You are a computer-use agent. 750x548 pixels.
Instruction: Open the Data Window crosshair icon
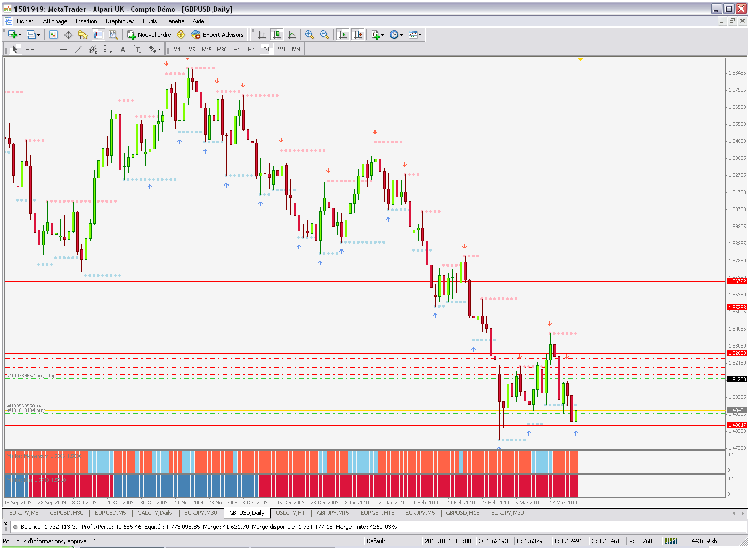coord(68,34)
